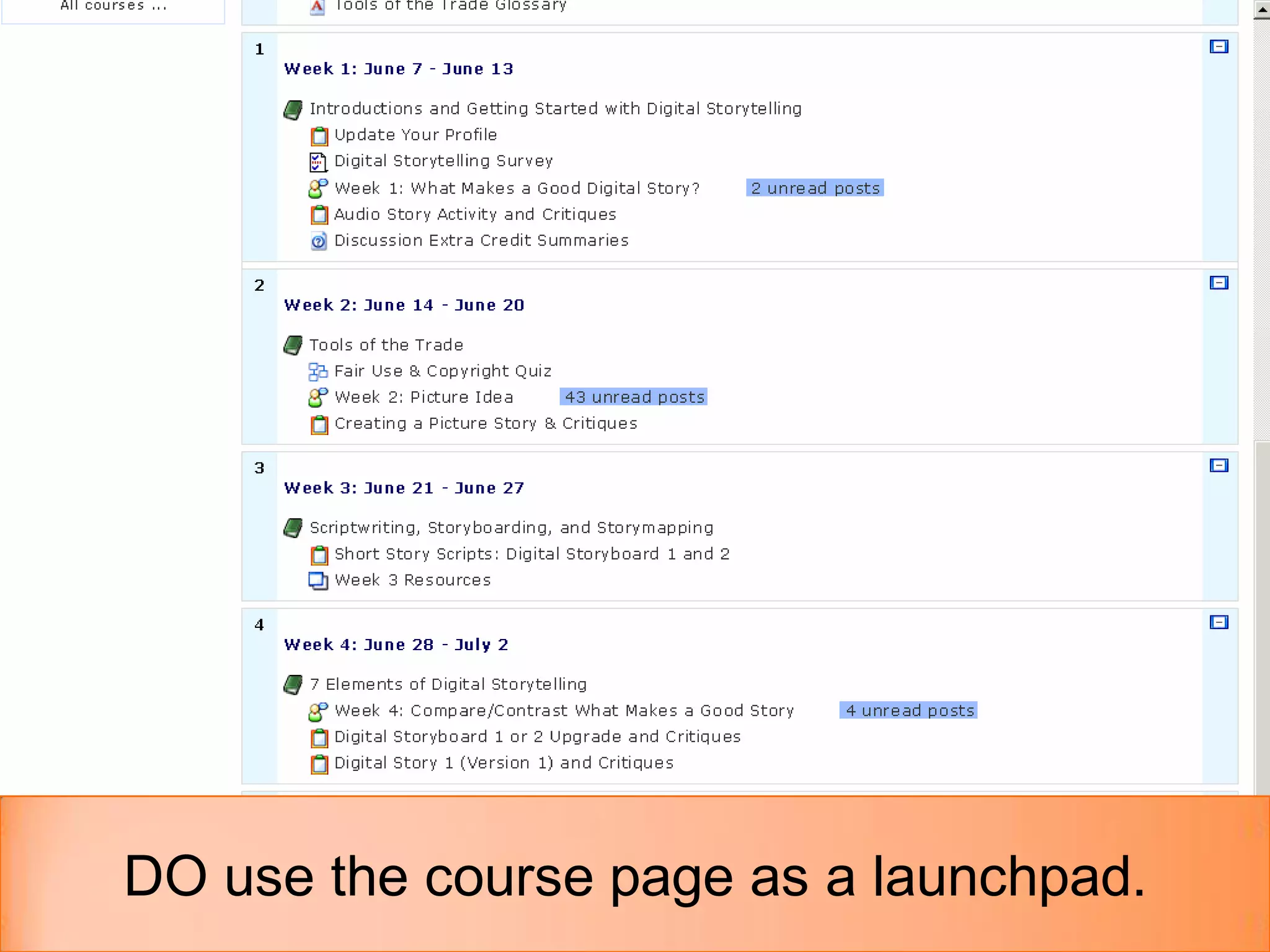Click the Week 3: June 21 - June 27 heading
Viewport: 1270px width, 952px height.
click(404, 488)
